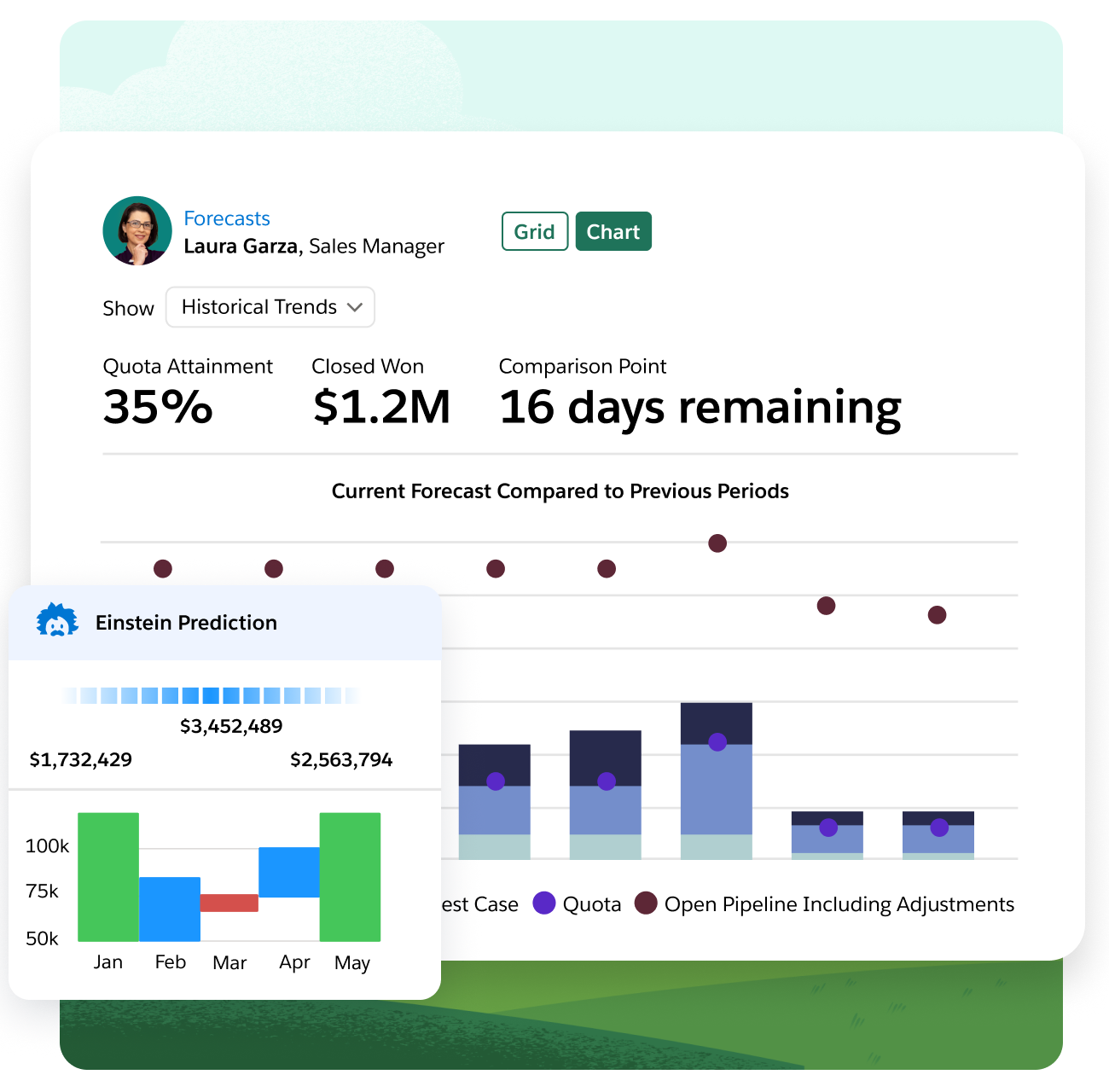Select the blue Apr bar

point(289,872)
